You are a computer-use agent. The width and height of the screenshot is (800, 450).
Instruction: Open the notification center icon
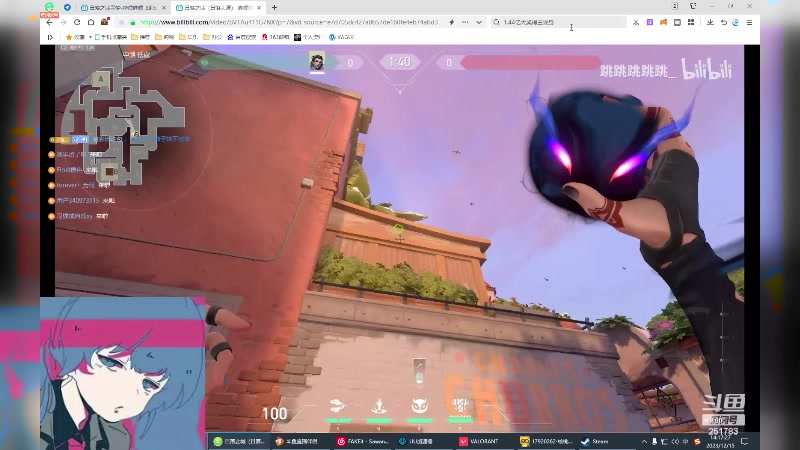[x=744, y=441]
